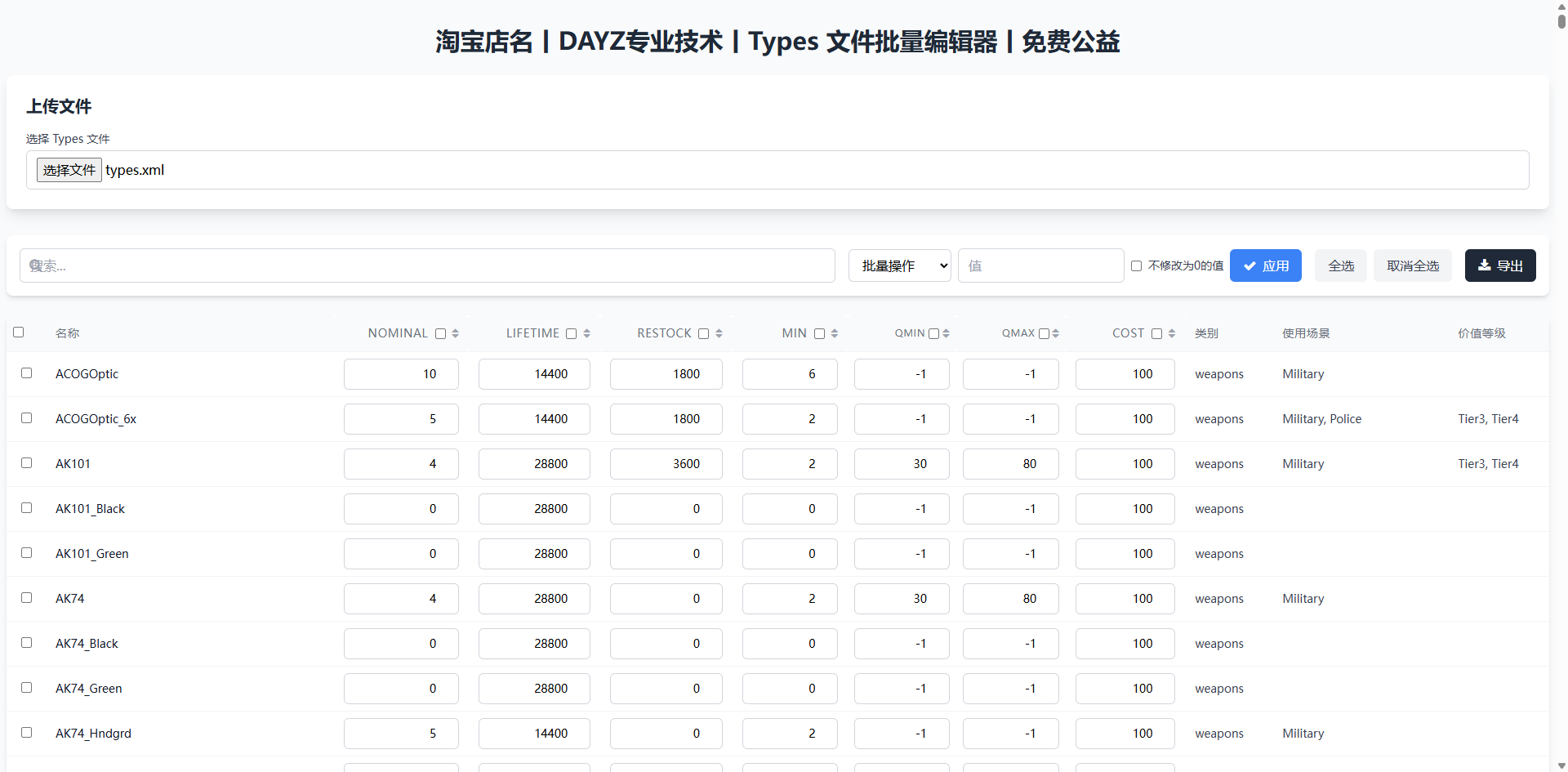Edit the COST value for AK101_Green
Image resolution: width=1568 pixels, height=772 pixels.
[x=1125, y=554]
